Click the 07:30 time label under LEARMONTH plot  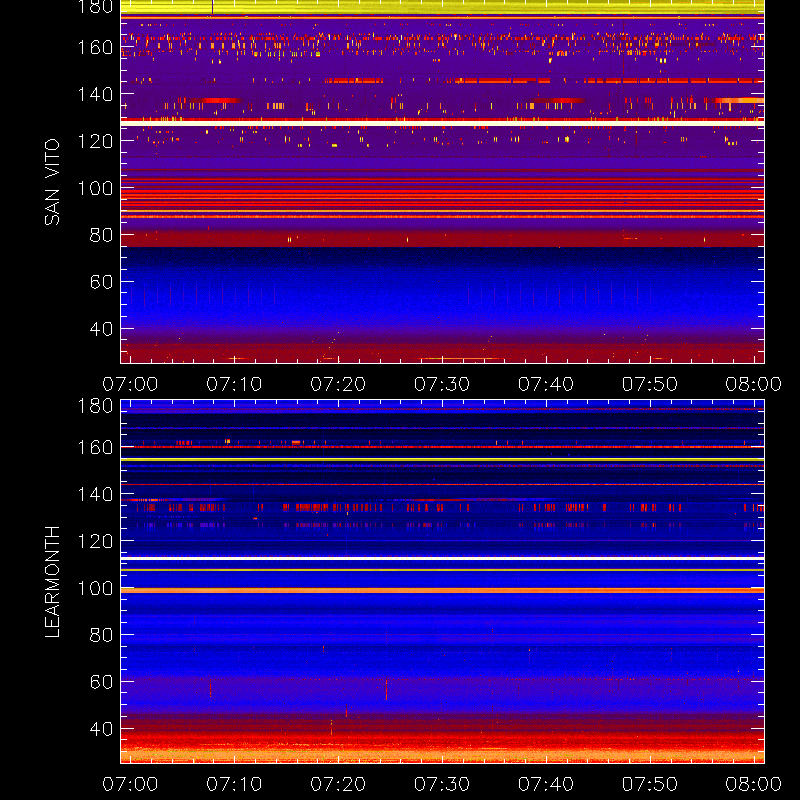tap(442, 784)
